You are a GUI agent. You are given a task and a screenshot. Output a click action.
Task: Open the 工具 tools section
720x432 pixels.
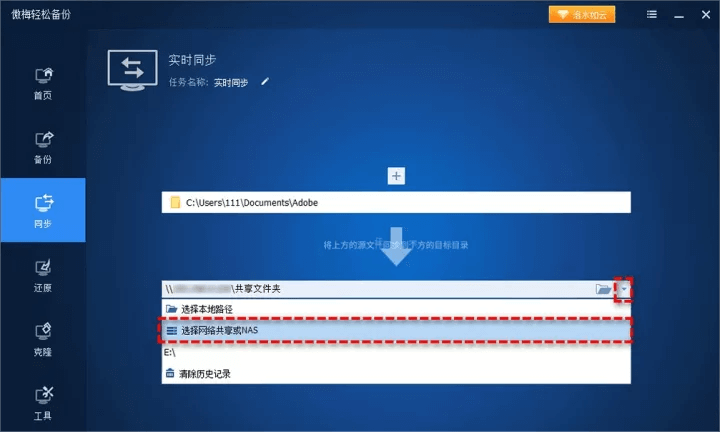point(43,404)
